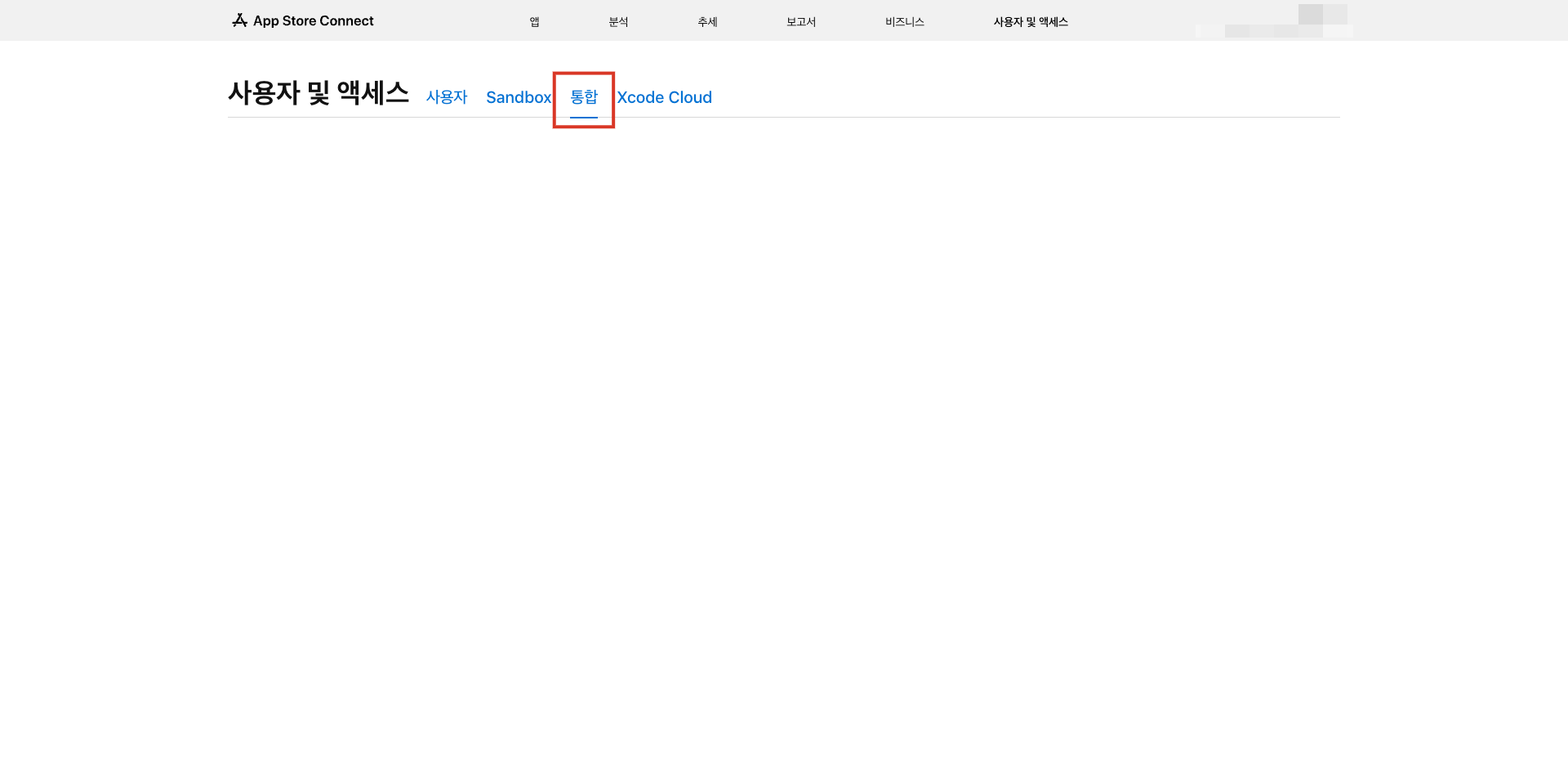Go to App Store Connect home link
This screenshot has height=763, width=1568.
point(303,20)
